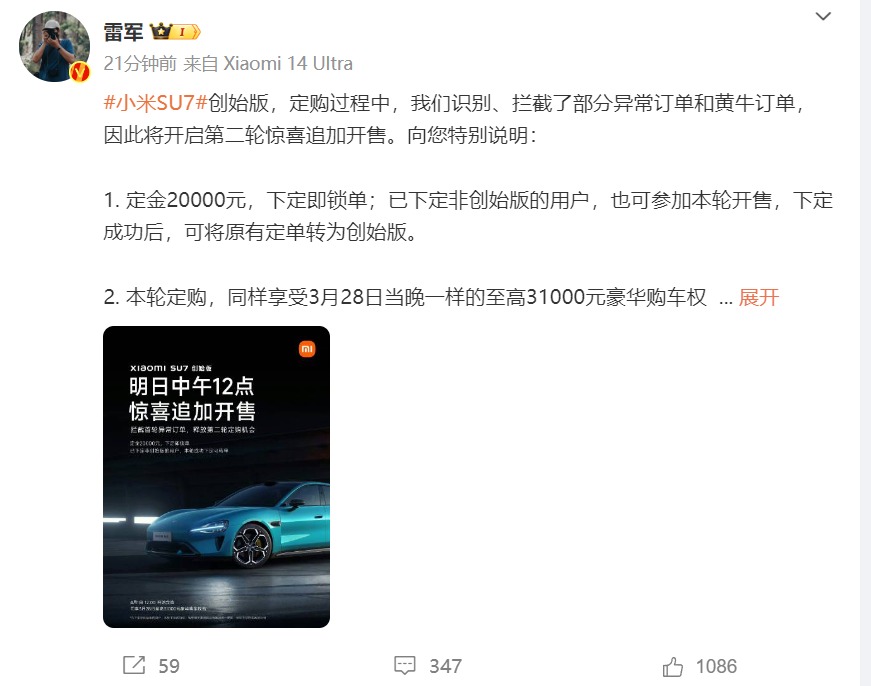Open comments via speech bubble icon
The image size is (871, 686).
click(404, 665)
